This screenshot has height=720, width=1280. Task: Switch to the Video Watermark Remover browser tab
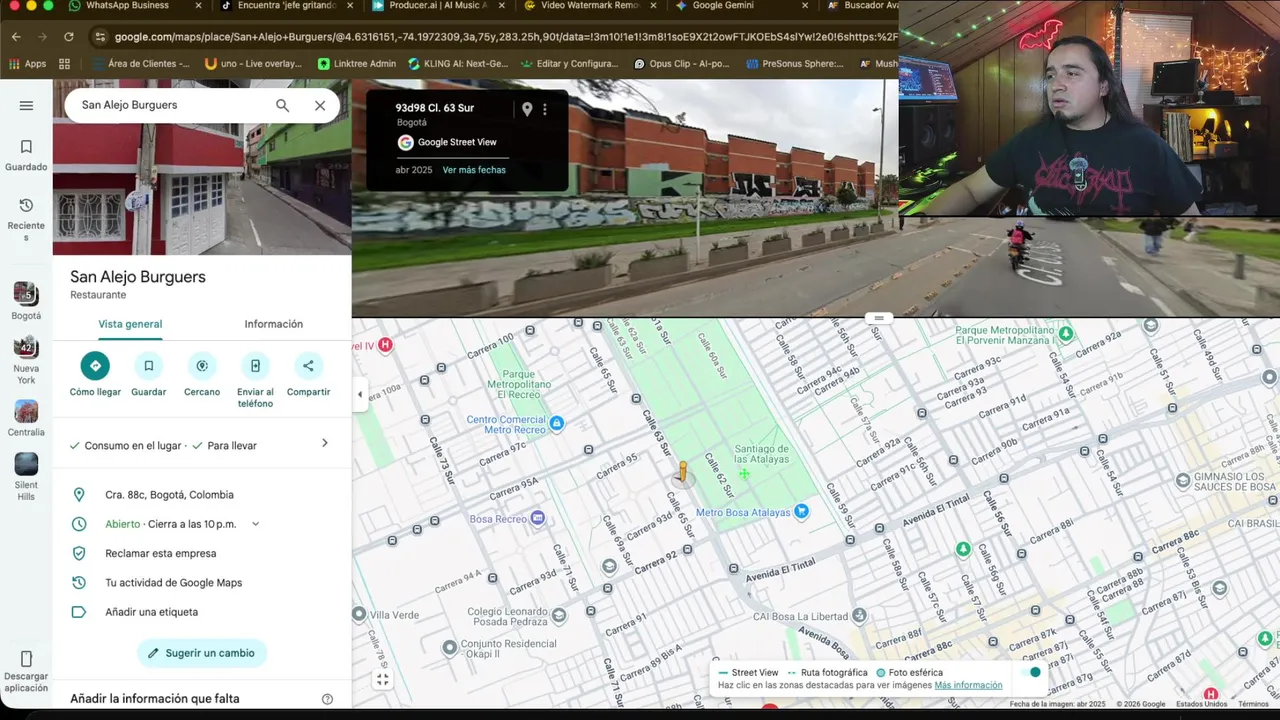tap(591, 6)
